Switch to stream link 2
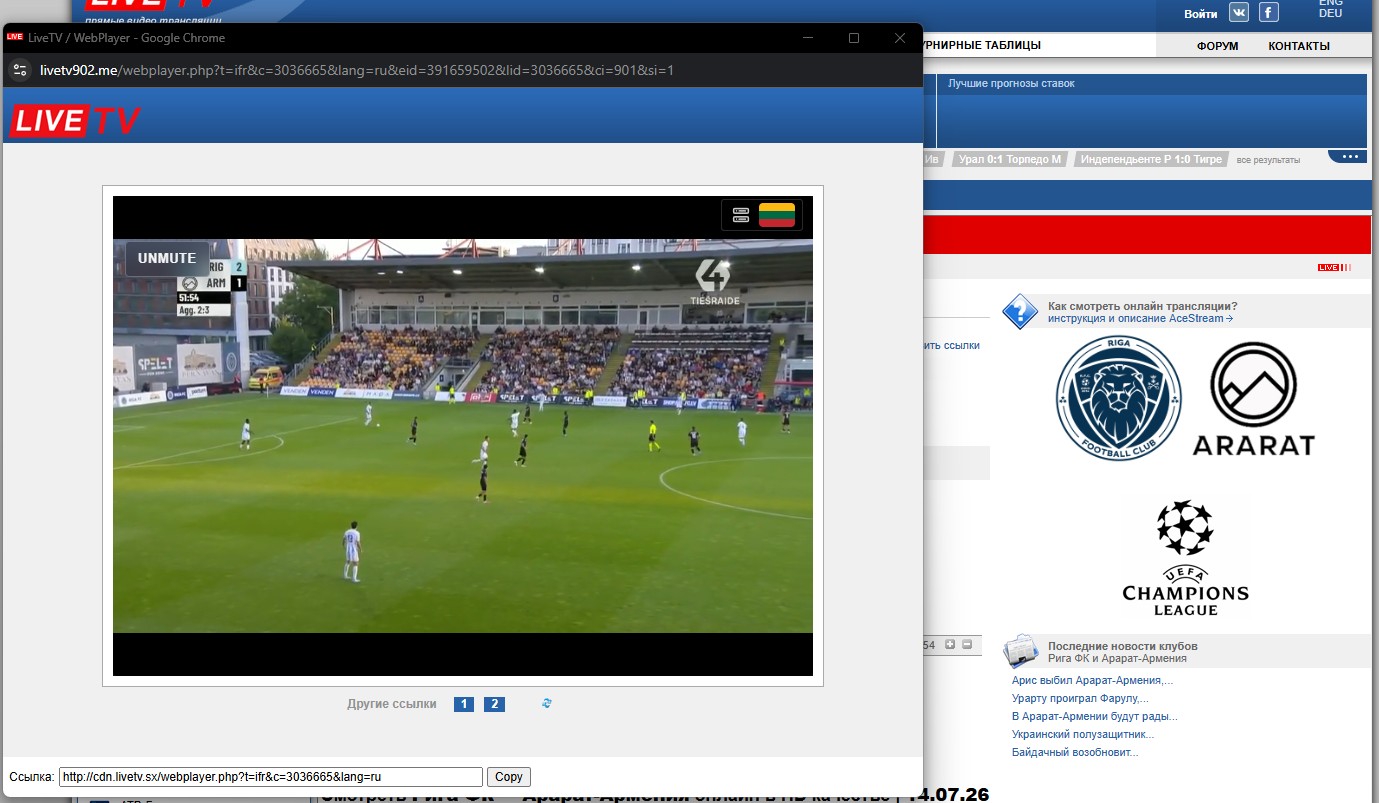Screen dimensions: 1379x803 tap(494, 704)
